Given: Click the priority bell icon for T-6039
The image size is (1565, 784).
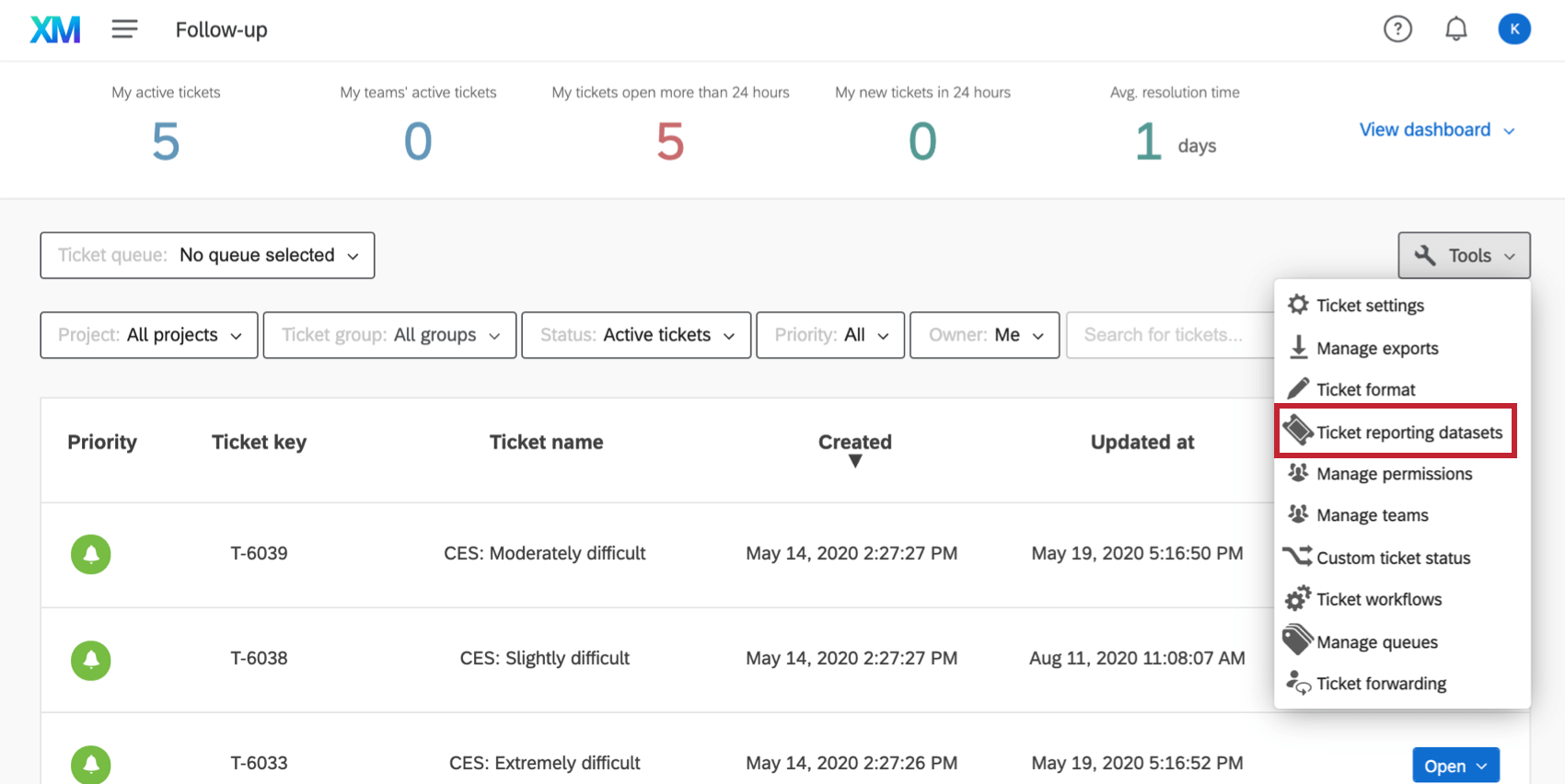Looking at the screenshot, I should pos(91,554).
